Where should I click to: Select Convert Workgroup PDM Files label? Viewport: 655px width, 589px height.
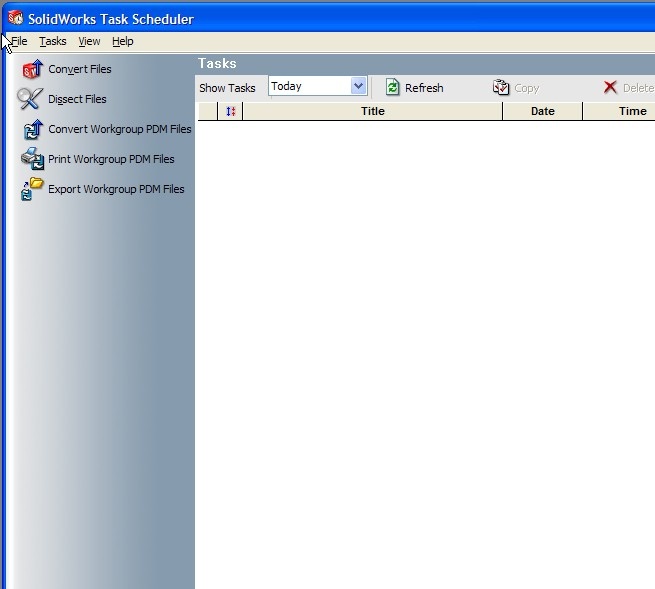click(120, 129)
